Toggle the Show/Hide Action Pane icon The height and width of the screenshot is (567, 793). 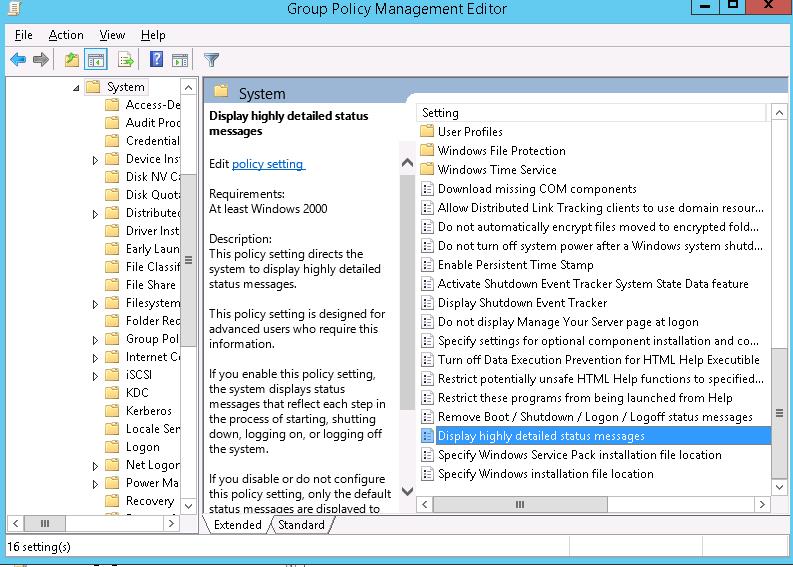180,60
